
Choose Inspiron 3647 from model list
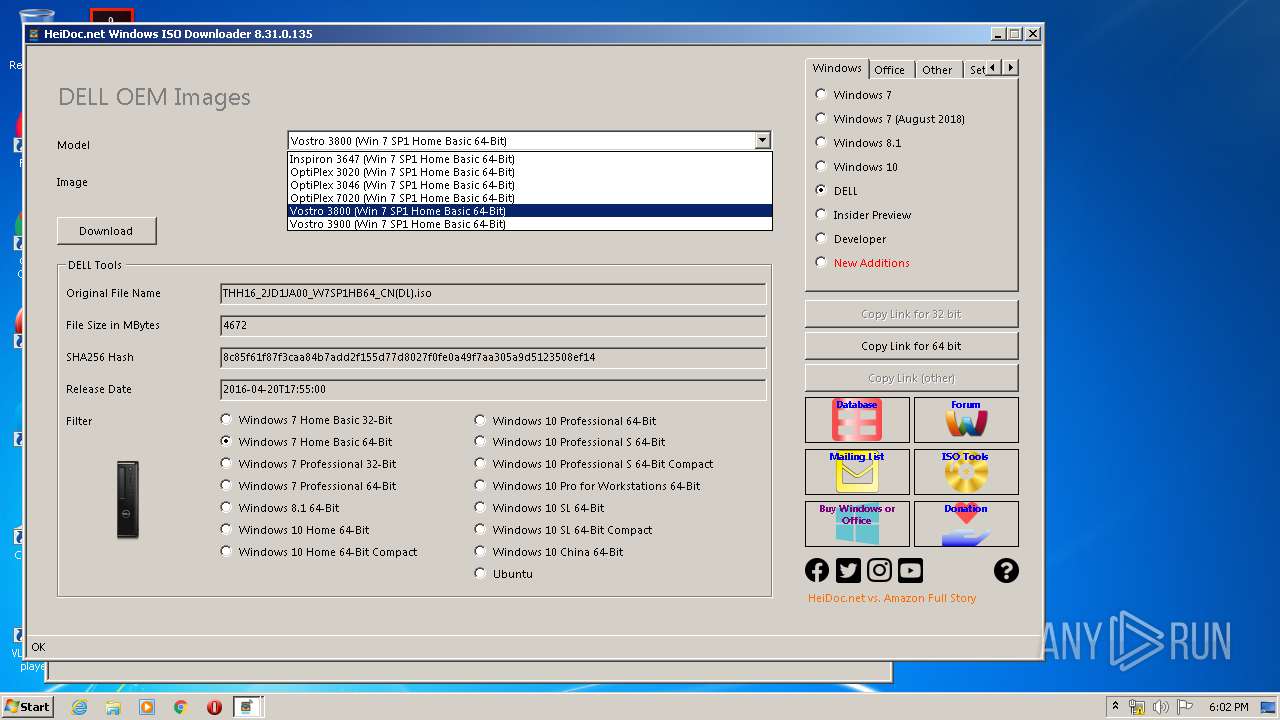pyautogui.click(x=530, y=159)
